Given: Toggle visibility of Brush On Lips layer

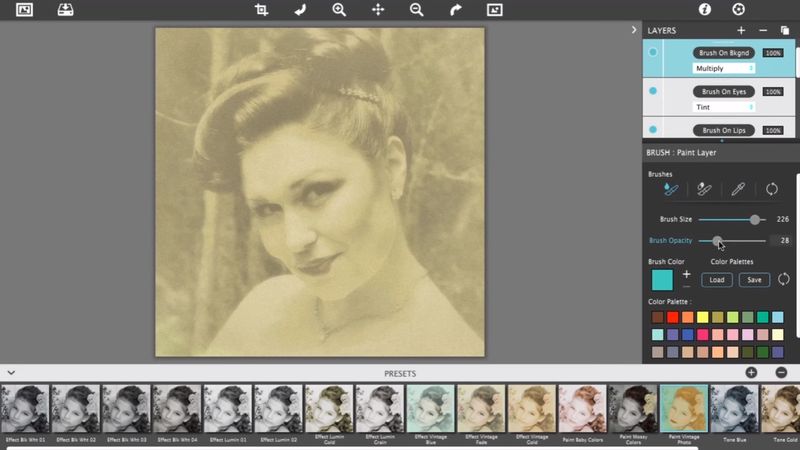Looking at the screenshot, I should coord(653,129).
